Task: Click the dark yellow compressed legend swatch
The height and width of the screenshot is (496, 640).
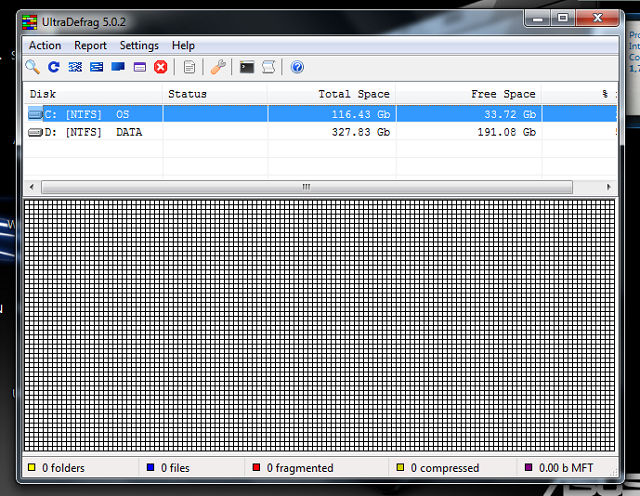Action: coord(400,467)
